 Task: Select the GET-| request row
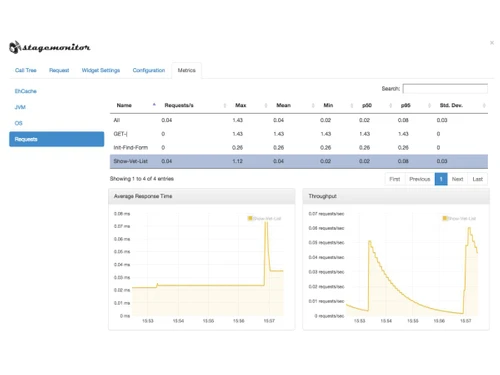click(299, 134)
